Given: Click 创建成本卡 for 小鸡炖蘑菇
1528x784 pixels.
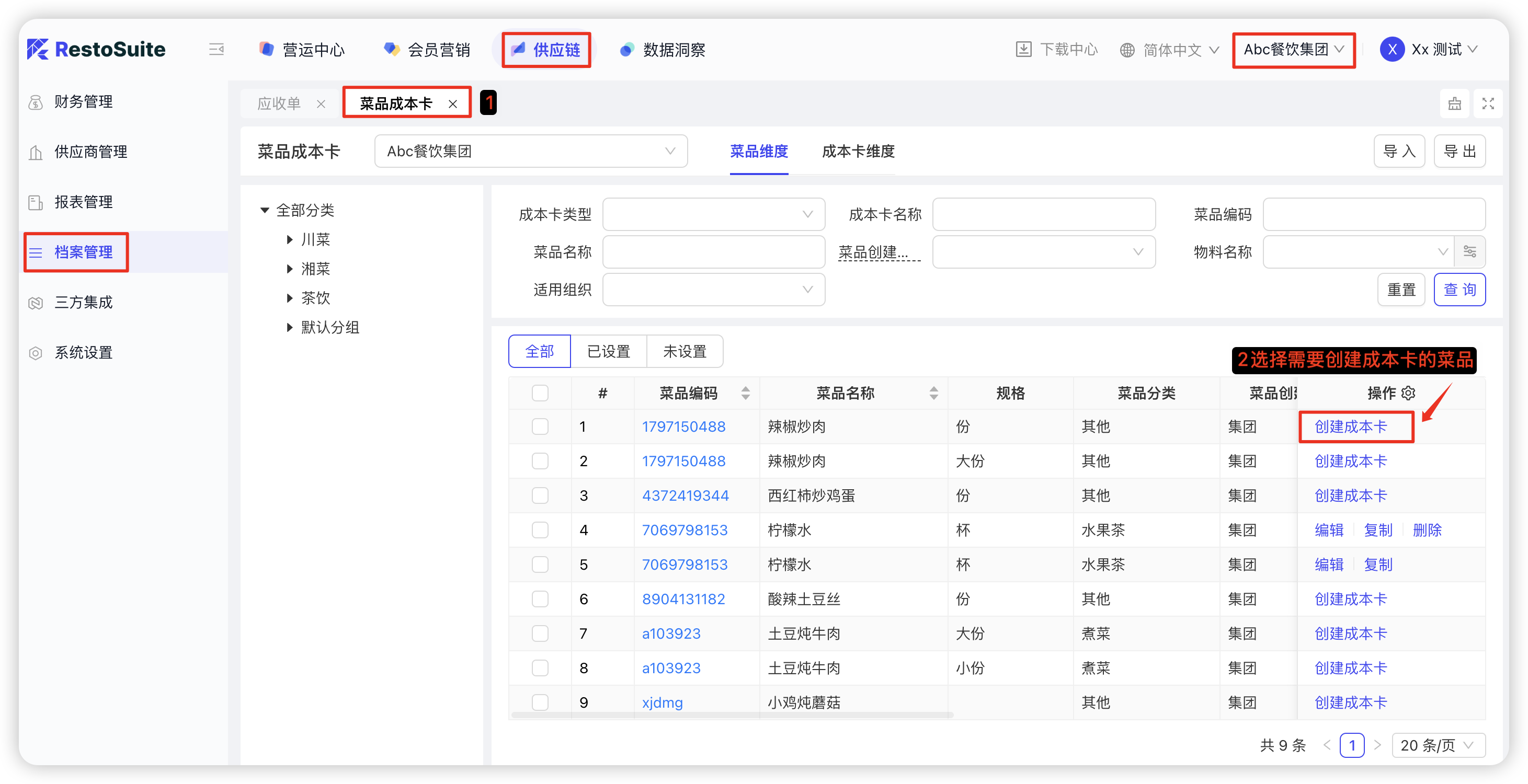Looking at the screenshot, I should (x=1351, y=702).
